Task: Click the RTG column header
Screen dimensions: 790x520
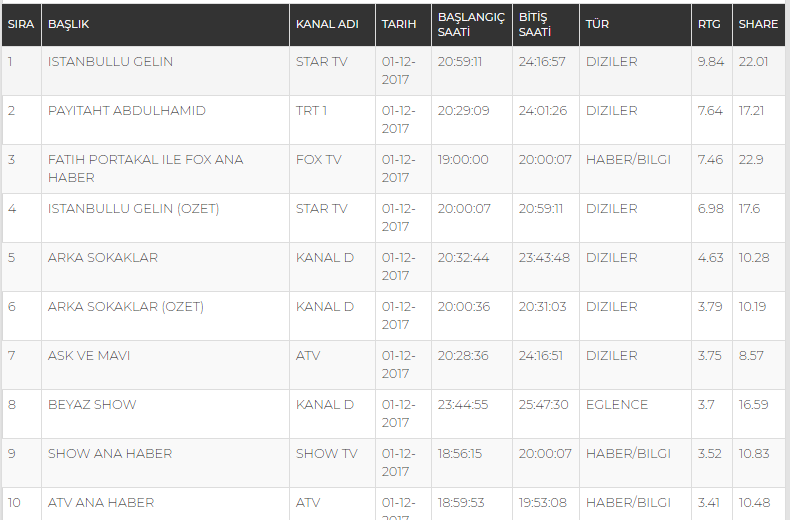Action: (x=708, y=24)
